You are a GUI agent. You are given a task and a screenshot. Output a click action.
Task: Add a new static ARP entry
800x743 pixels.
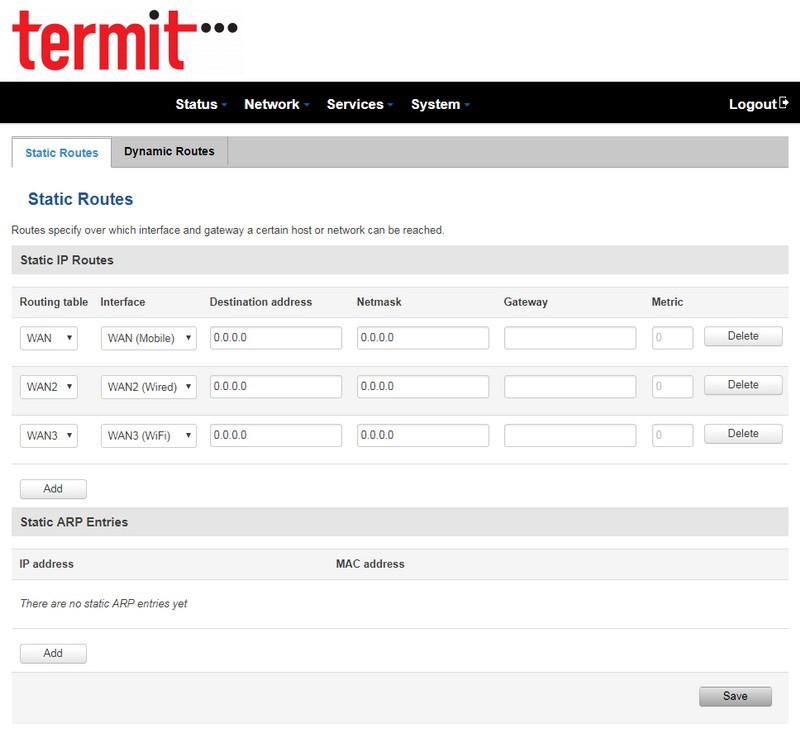(53, 653)
